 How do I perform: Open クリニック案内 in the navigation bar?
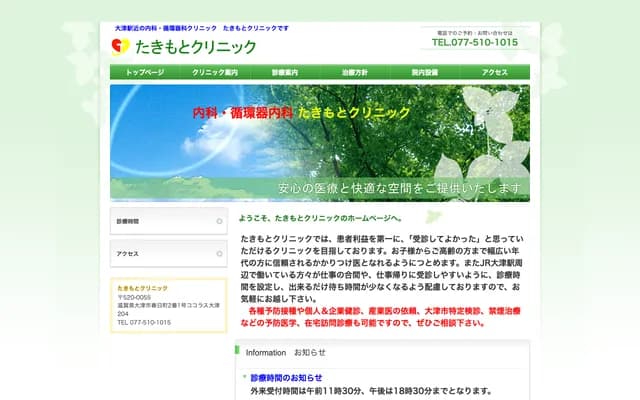215,73
